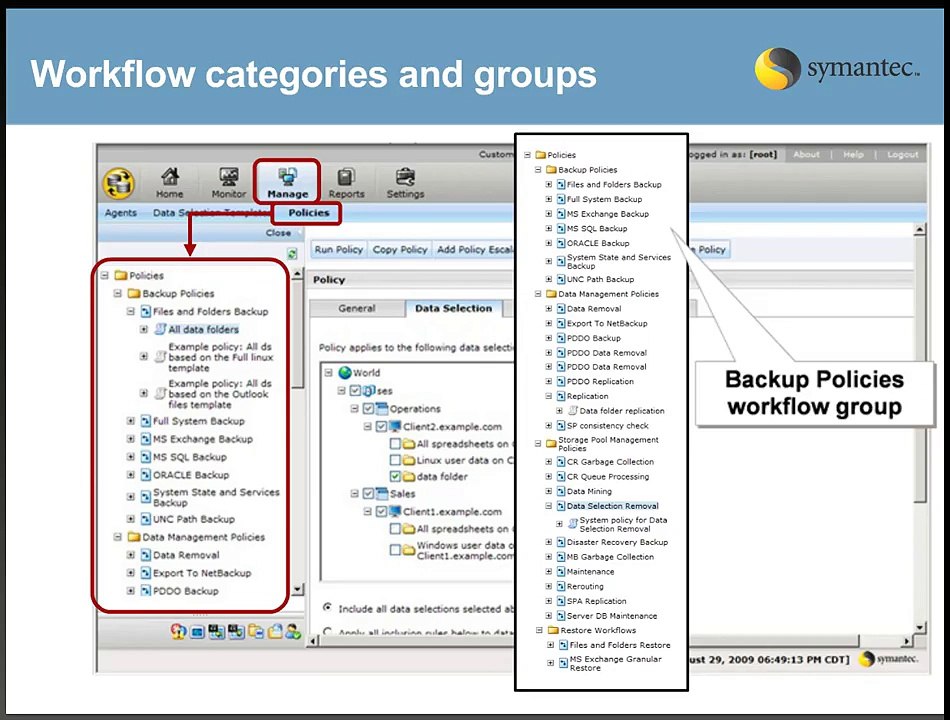Open the Help link in the header
Viewport: 950px width, 720px height.
853,155
